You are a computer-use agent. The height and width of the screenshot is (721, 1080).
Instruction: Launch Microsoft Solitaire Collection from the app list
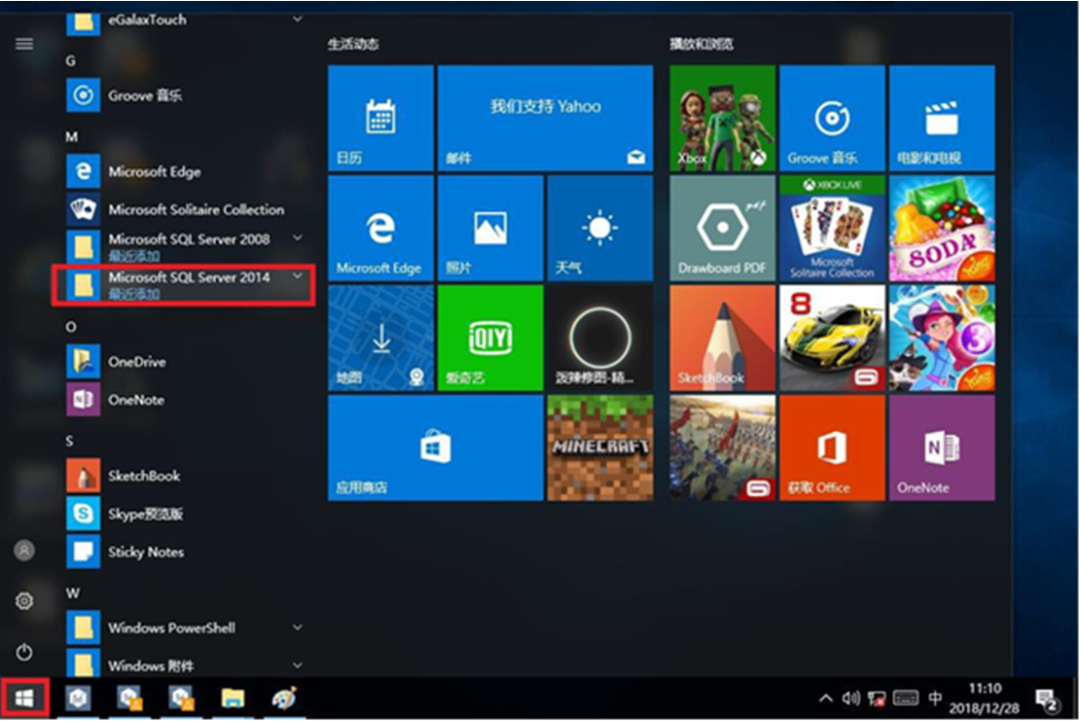point(186,209)
